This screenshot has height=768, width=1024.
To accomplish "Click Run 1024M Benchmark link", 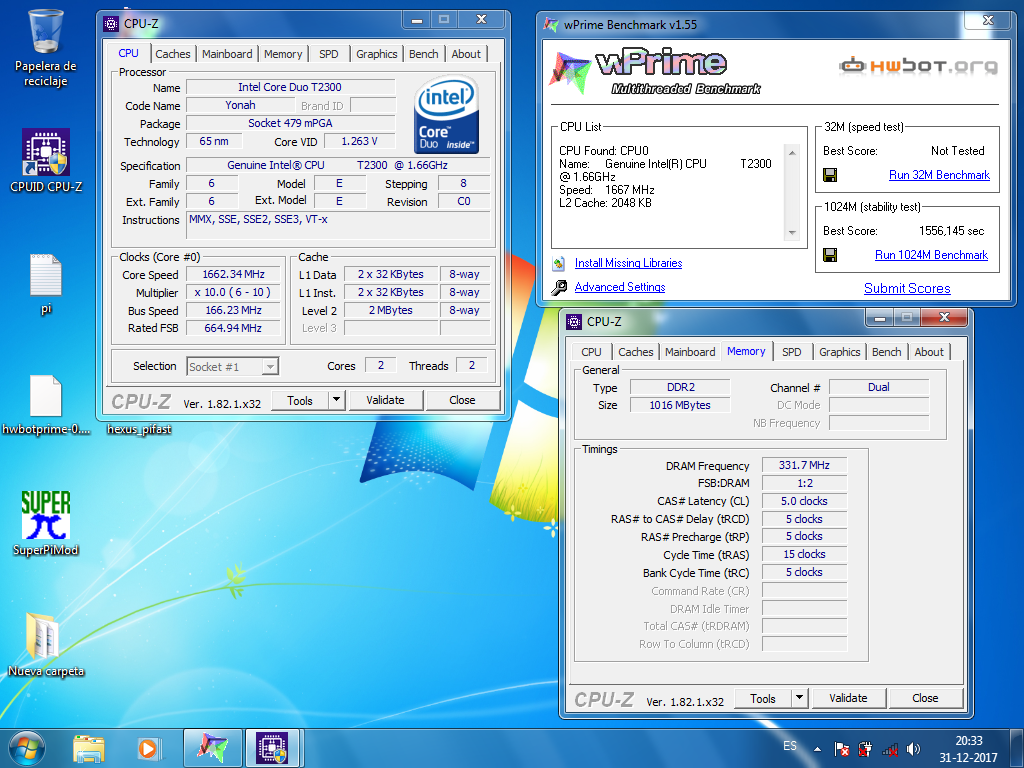I will 931,255.
